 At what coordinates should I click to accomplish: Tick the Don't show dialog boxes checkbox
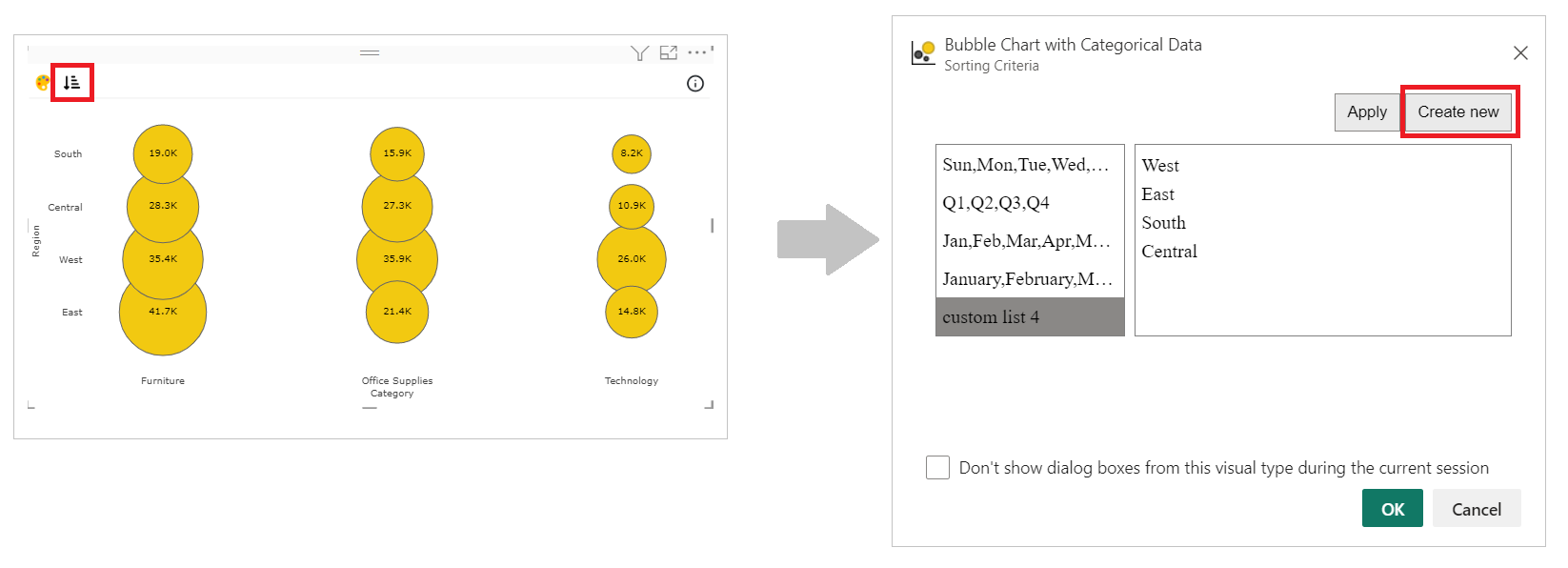click(938, 467)
